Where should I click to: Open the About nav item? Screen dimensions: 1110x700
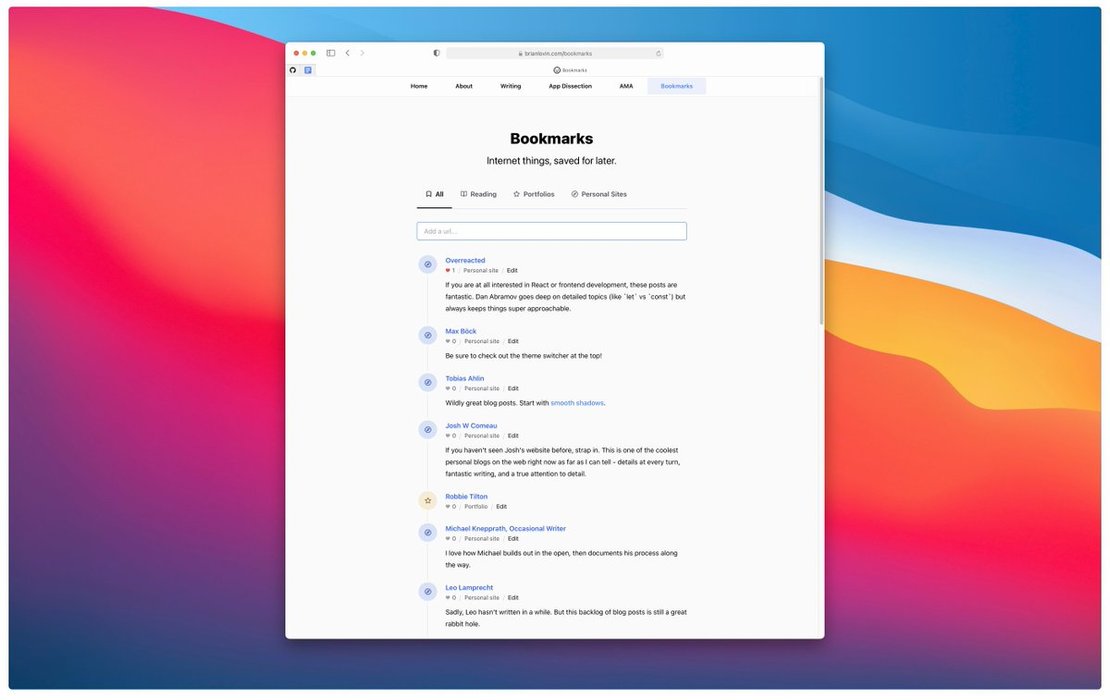click(464, 86)
